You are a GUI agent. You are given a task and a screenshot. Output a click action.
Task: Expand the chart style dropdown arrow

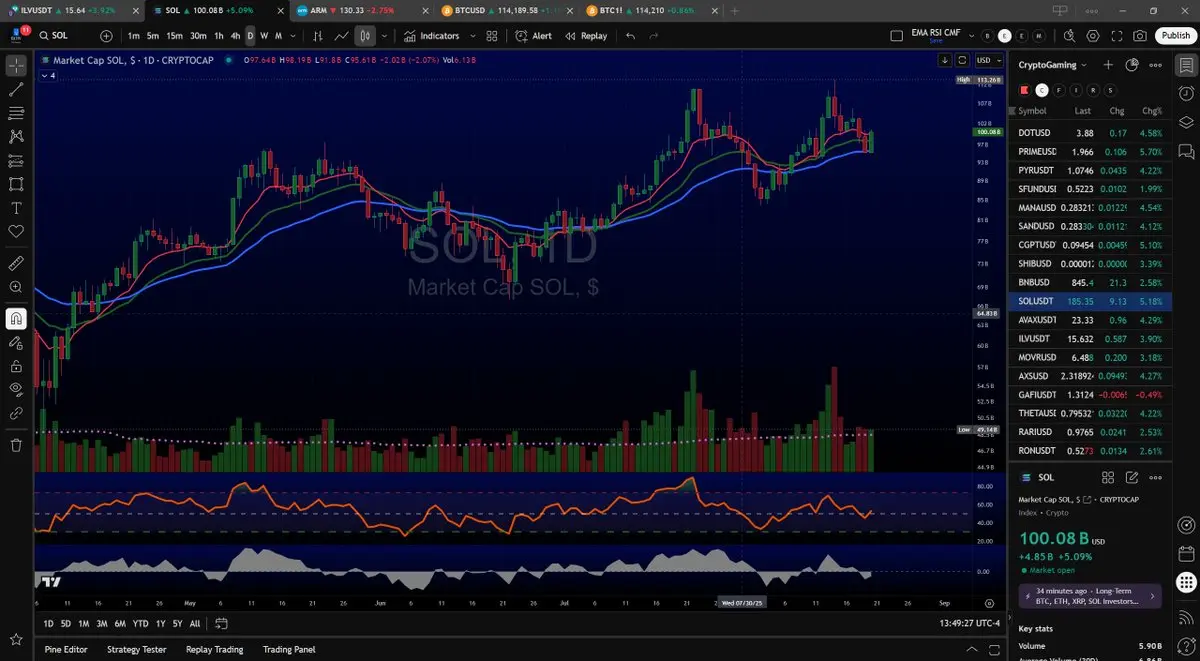click(384, 36)
